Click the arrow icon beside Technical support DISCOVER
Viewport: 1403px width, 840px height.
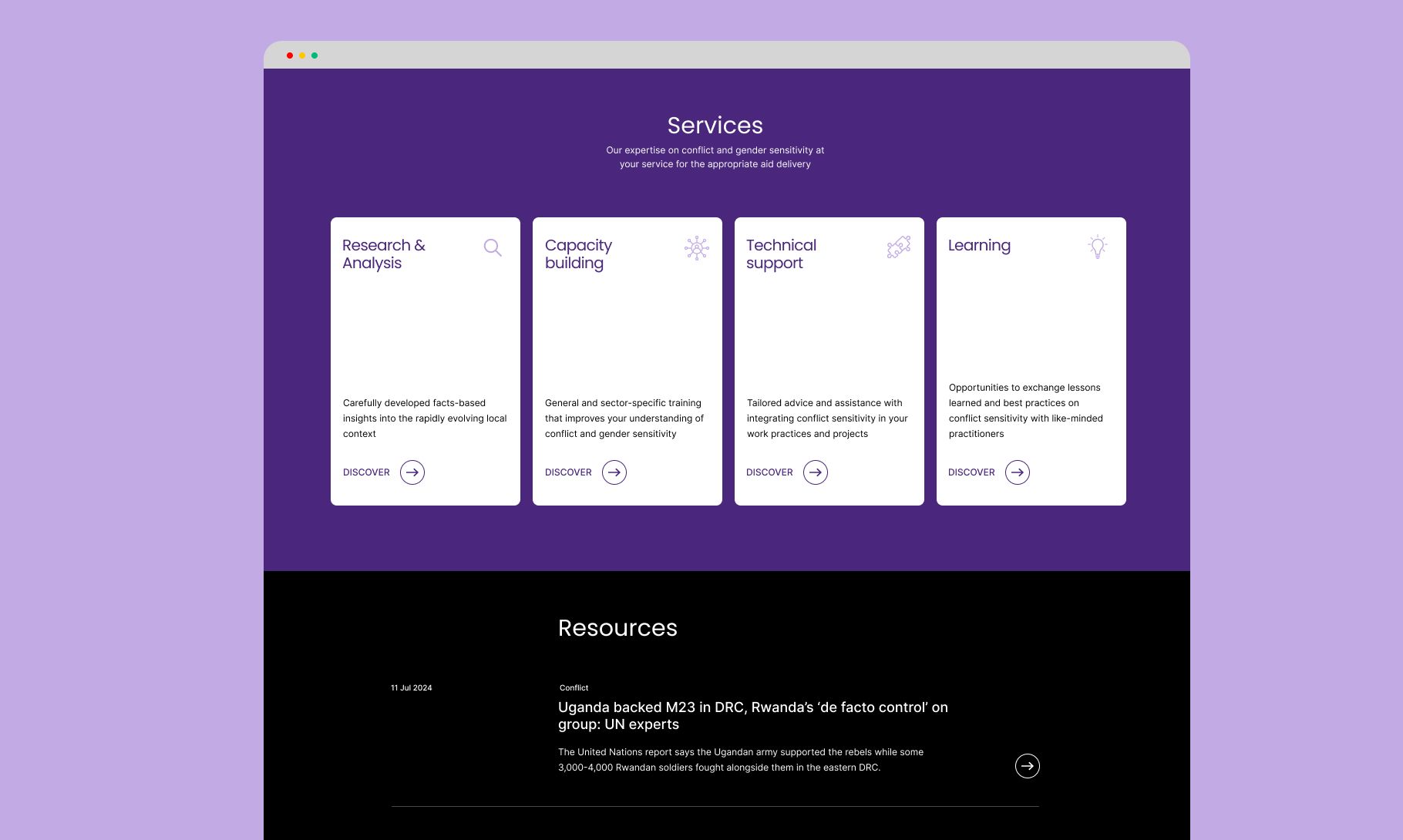[816, 472]
